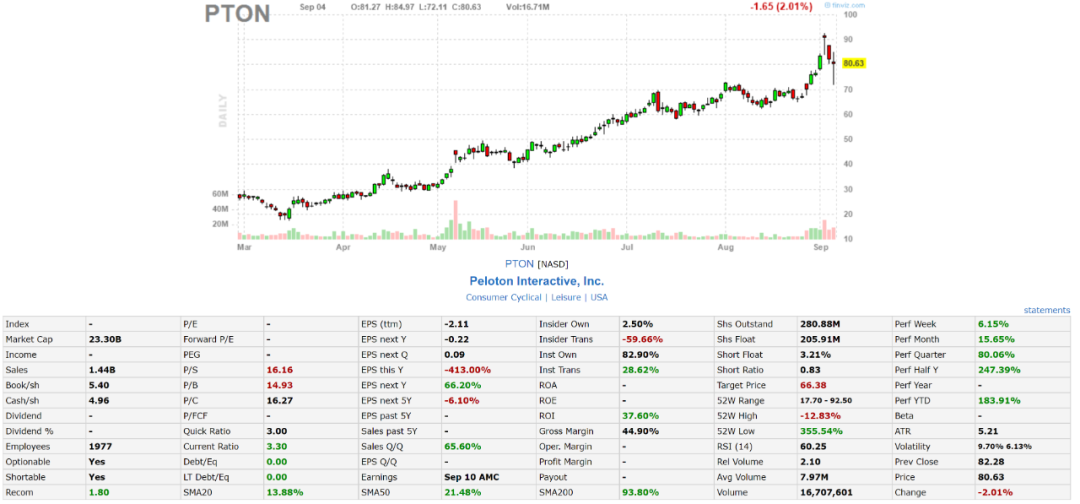Click the Earnings date Sep 10 AMC
Viewport: 1080px width, 504px height.
click(471, 476)
